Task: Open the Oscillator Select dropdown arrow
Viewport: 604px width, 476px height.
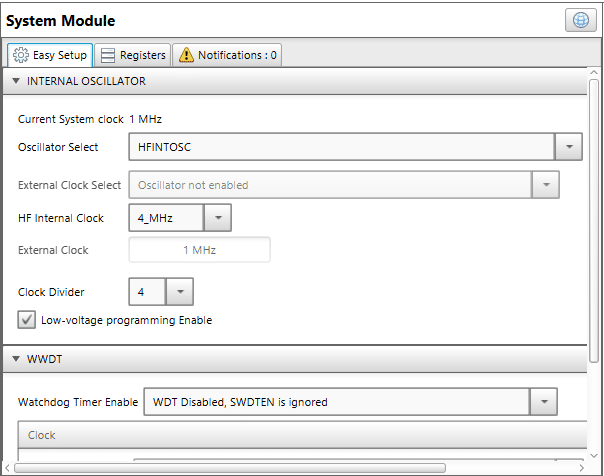Action: [568, 147]
